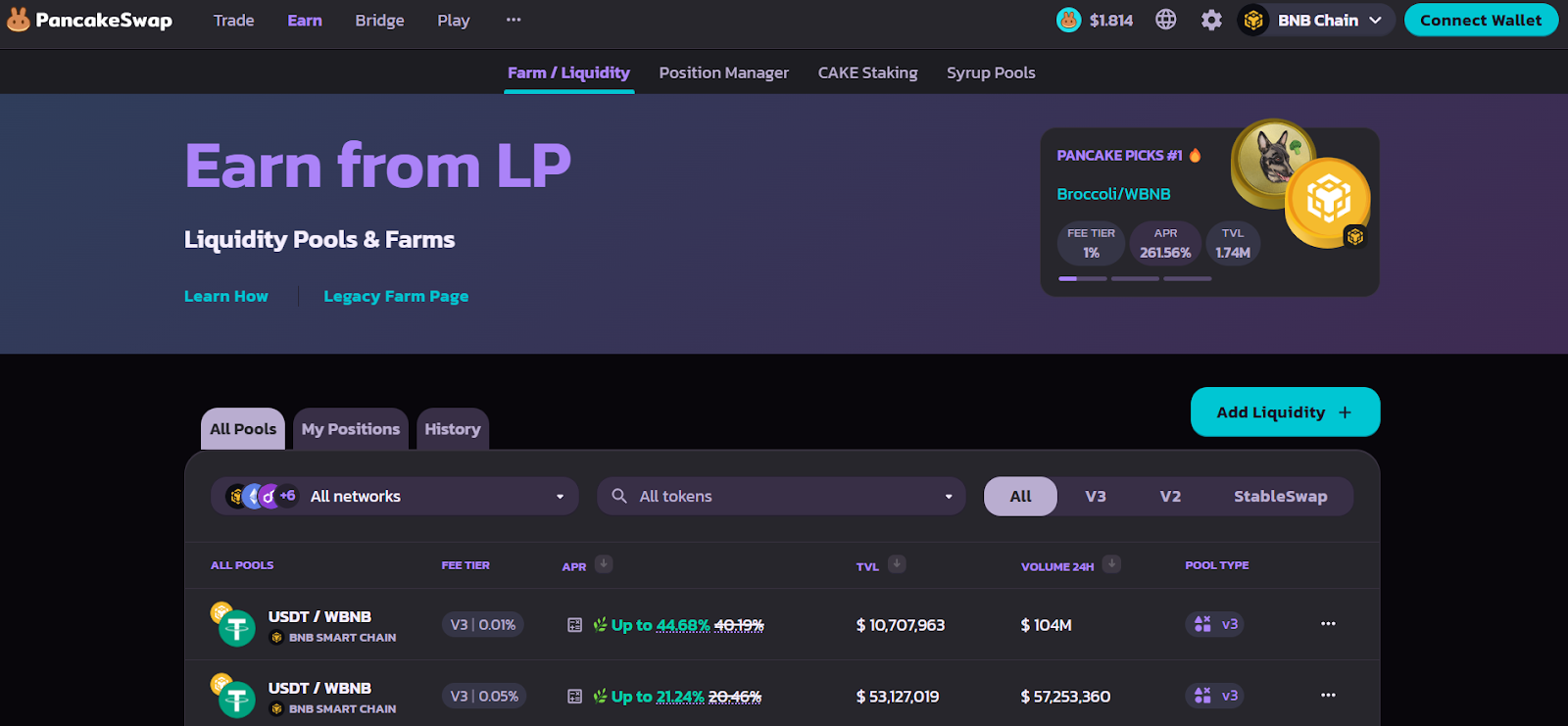Viewport: 1568px width, 726px height.
Task: Open more options for the 0.01% pool row
Action: click(x=1328, y=624)
